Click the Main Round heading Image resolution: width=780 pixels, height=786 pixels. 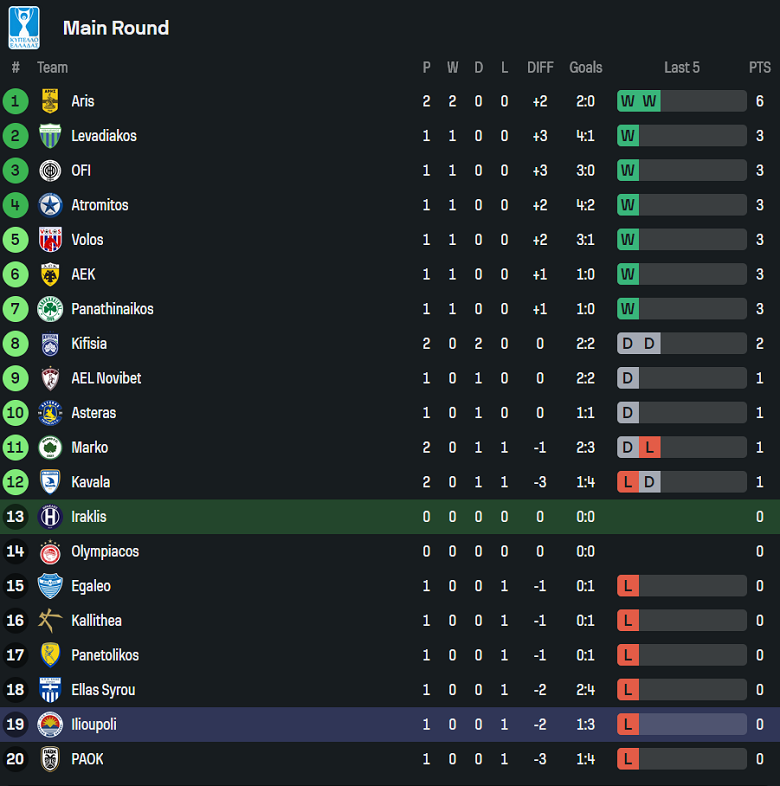pyautogui.click(x=116, y=28)
